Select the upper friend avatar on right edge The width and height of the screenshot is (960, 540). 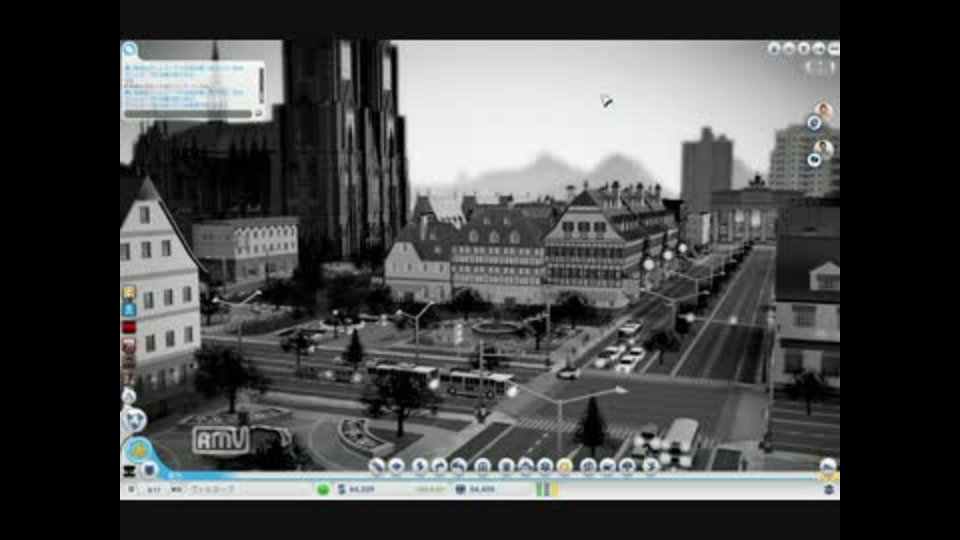tap(823, 110)
